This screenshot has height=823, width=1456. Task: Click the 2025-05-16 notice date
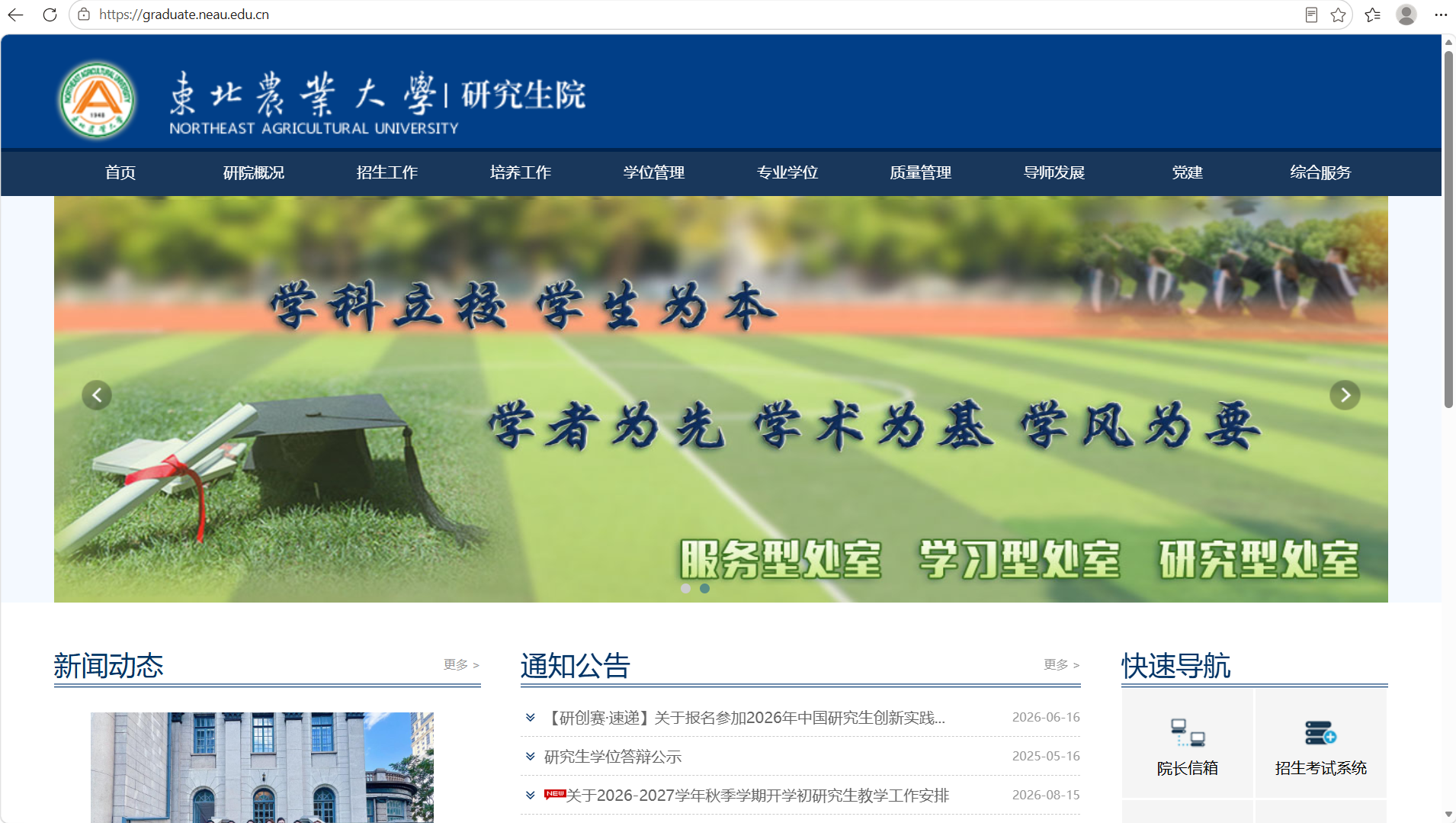[1046, 756]
